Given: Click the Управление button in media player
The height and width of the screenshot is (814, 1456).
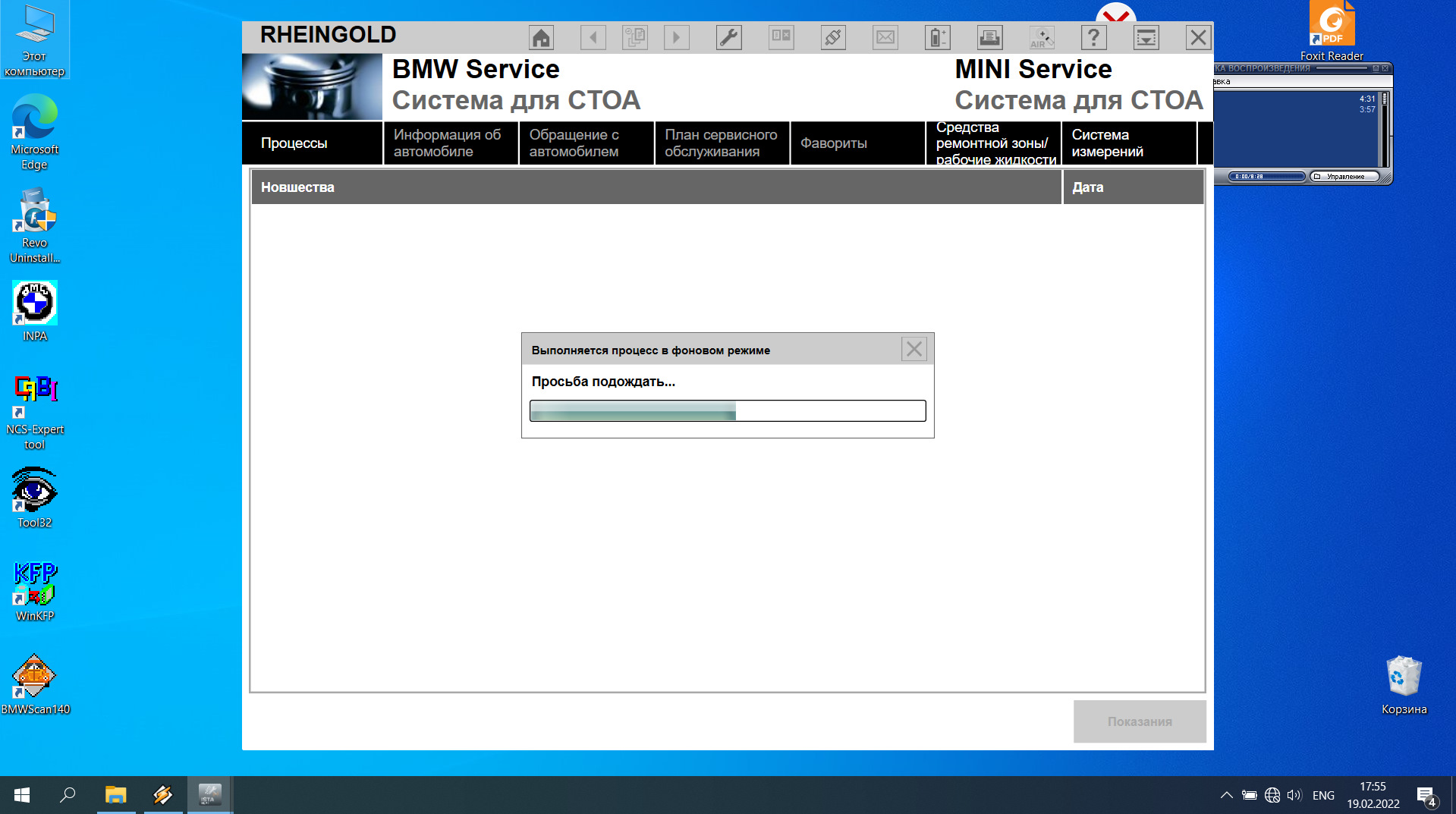Looking at the screenshot, I should coord(1346,177).
